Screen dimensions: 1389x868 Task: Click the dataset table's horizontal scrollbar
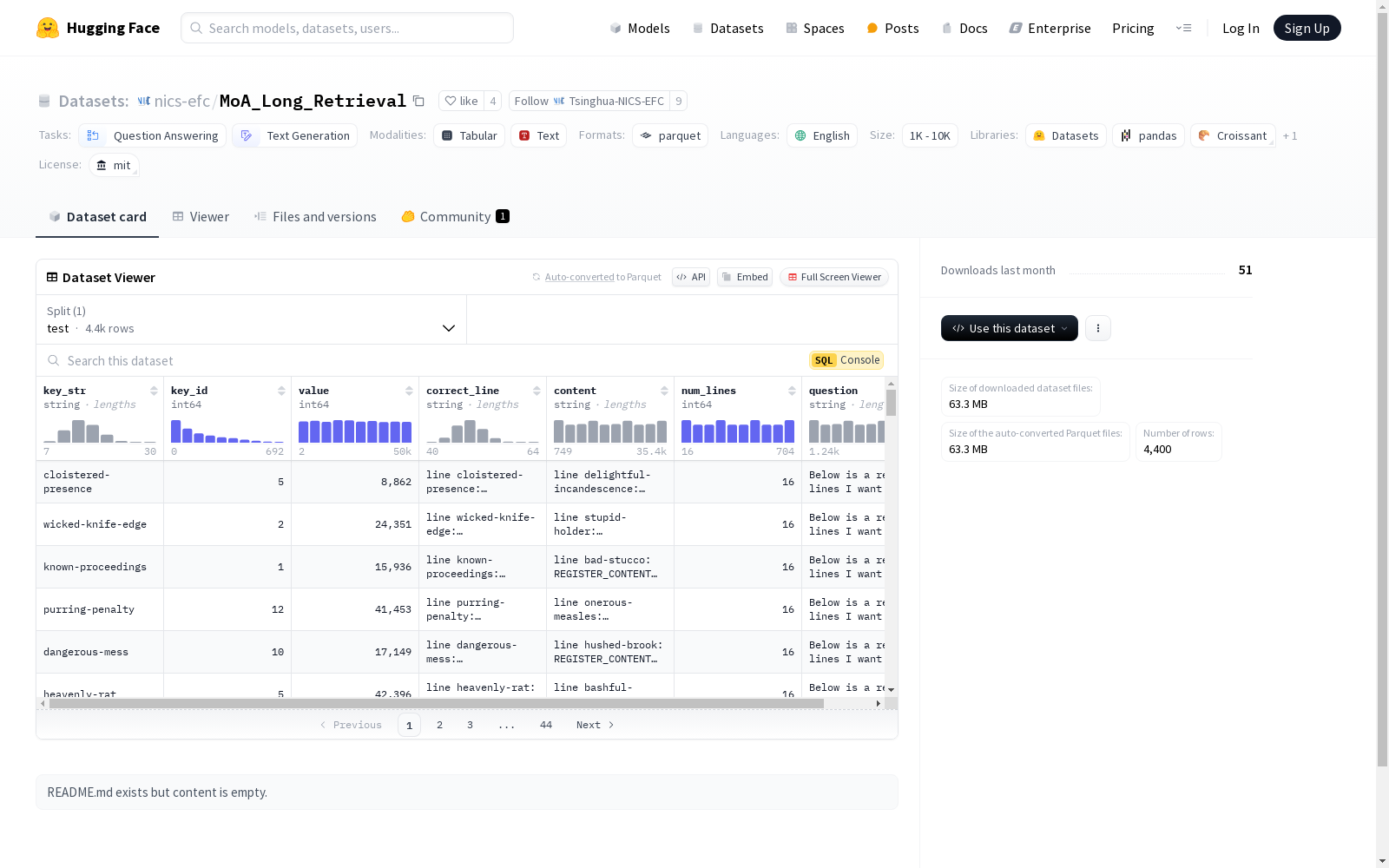point(437,703)
